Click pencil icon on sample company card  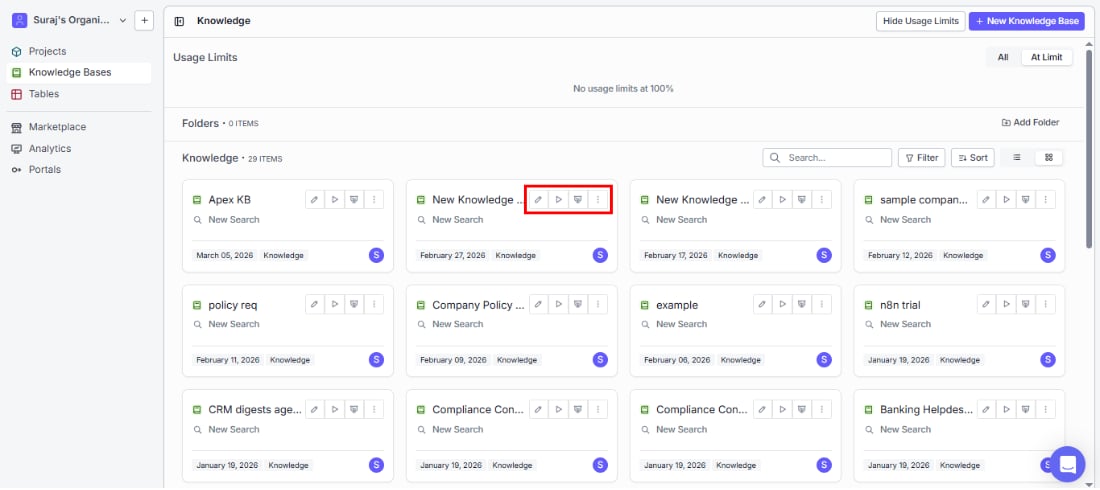pyautogui.click(x=986, y=199)
